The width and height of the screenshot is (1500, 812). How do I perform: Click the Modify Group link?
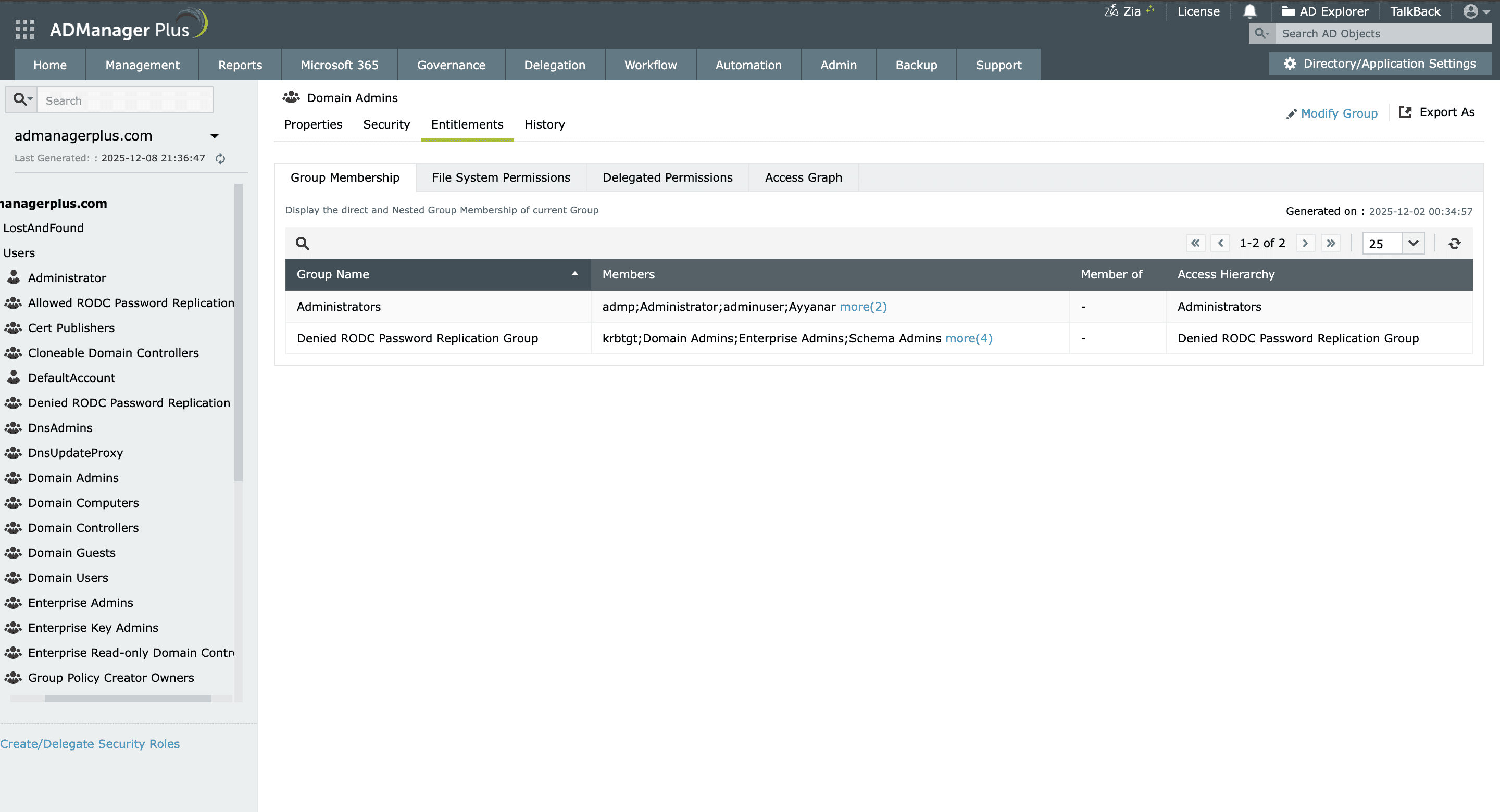pyautogui.click(x=1339, y=113)
